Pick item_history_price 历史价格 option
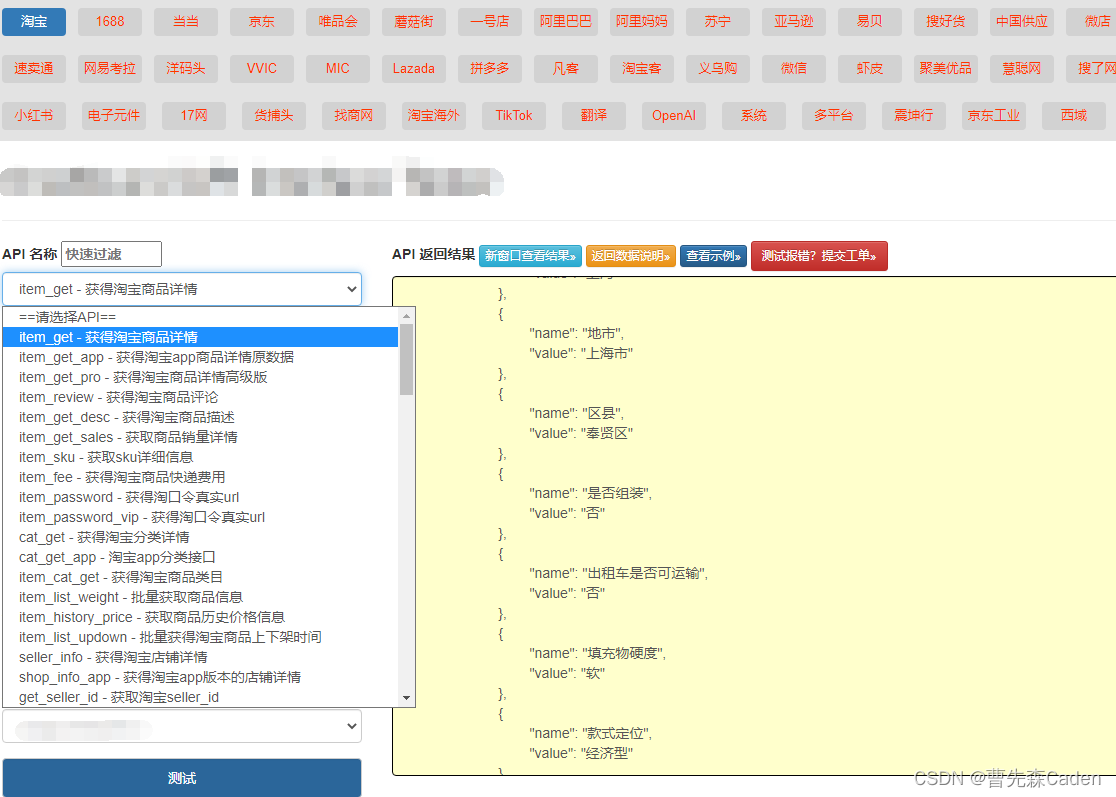 click(201, 617)
